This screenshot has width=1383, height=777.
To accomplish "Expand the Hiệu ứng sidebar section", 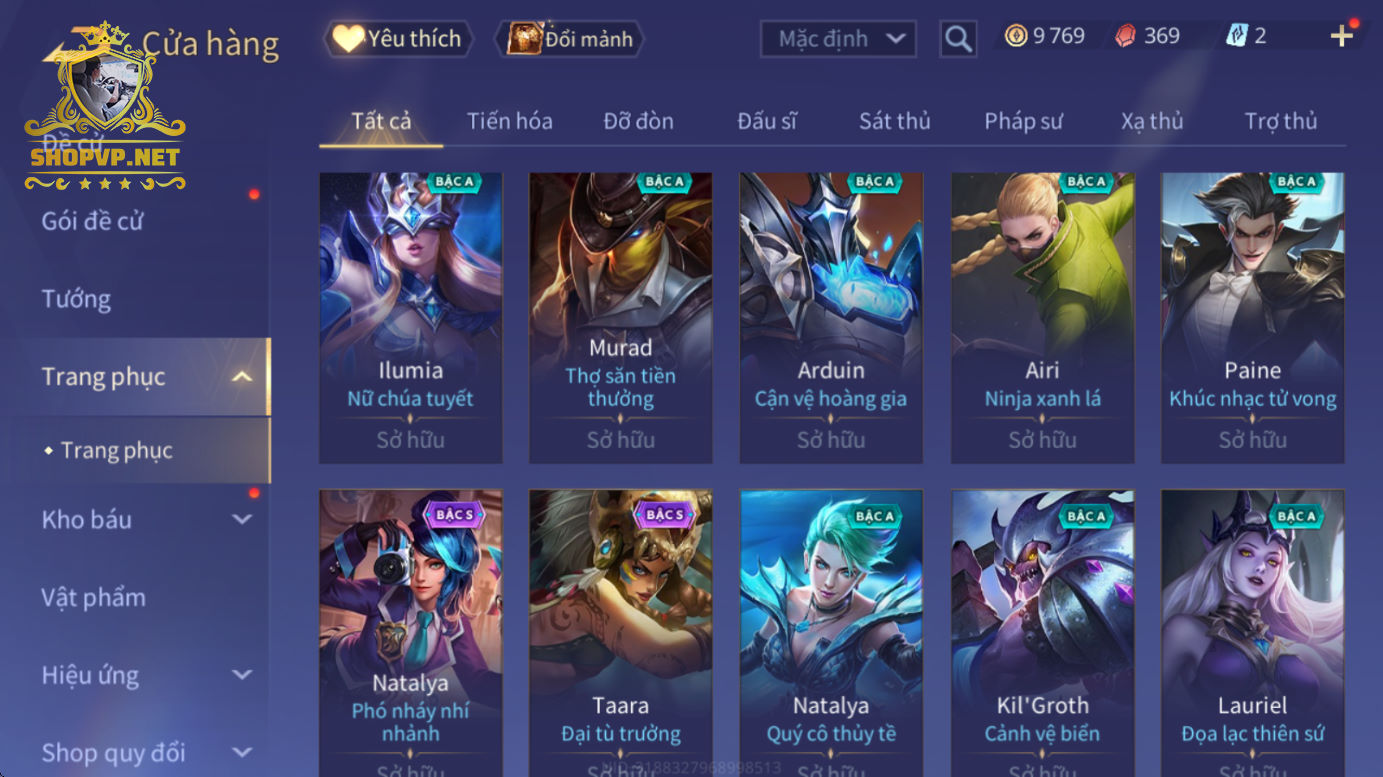I will coord(242,675).
